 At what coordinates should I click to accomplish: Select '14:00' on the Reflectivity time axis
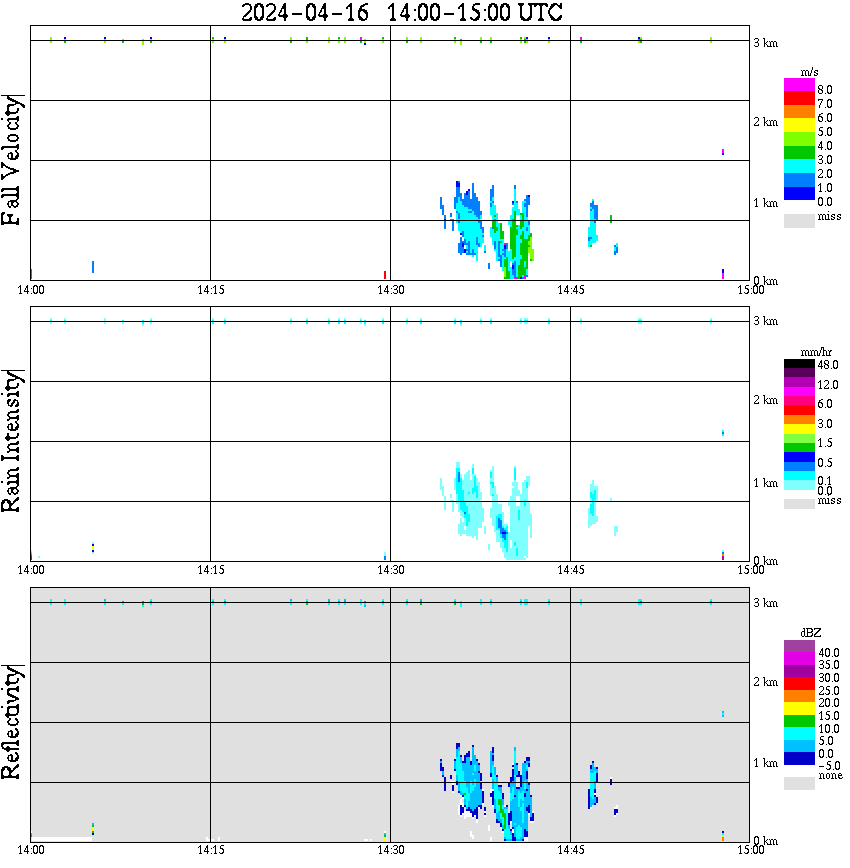31,850
